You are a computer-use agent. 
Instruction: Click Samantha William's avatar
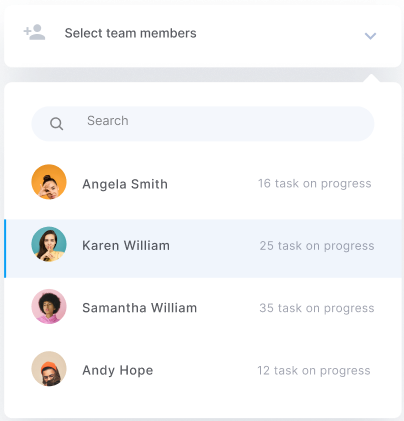pyautogui.click(x=49, y=307)
